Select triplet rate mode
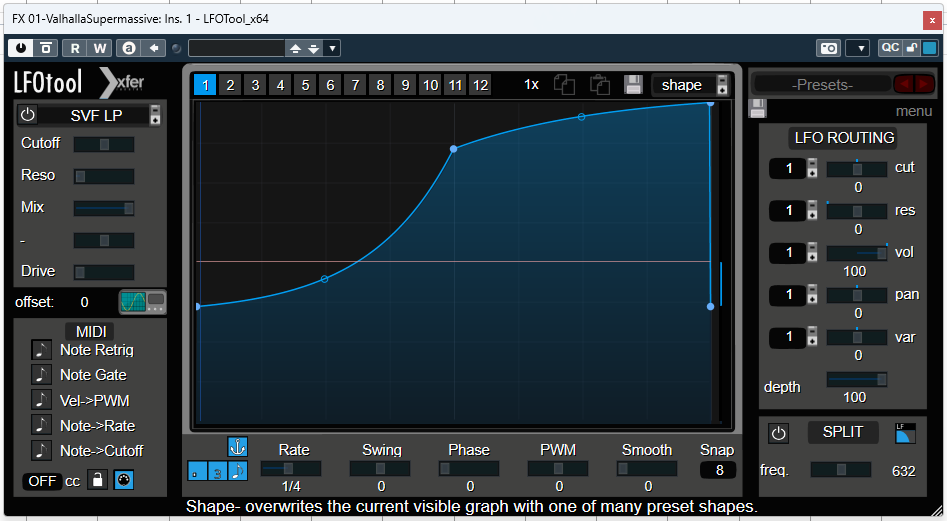This screenshot has width=947, height=521. [x=217, y=471]
